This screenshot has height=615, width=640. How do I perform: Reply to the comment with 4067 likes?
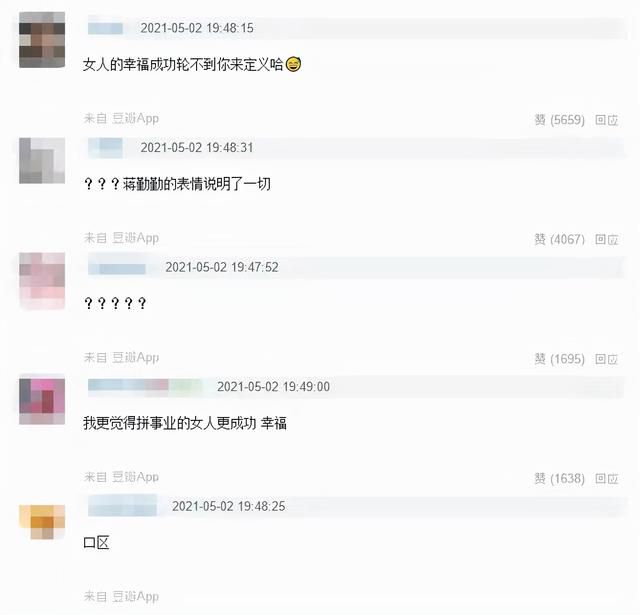point(607,240)
